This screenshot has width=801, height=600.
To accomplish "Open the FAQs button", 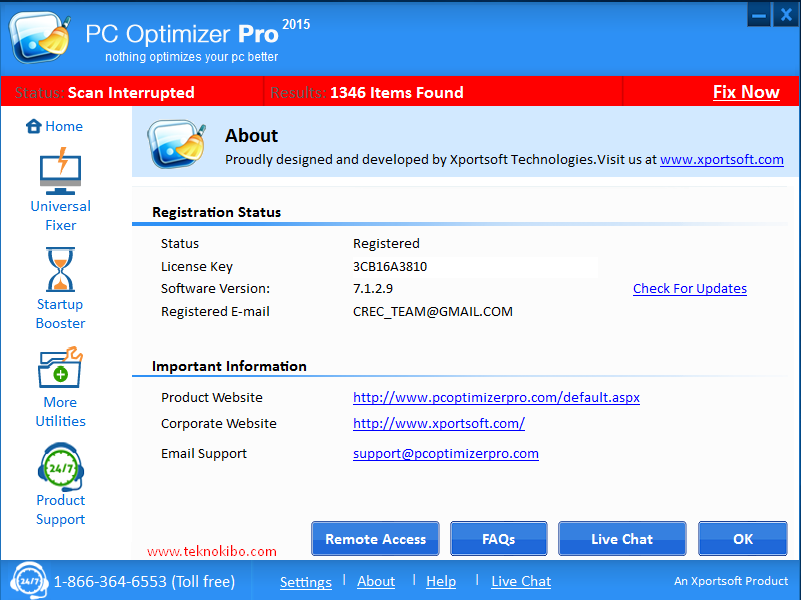I will (x=499, y=539).
